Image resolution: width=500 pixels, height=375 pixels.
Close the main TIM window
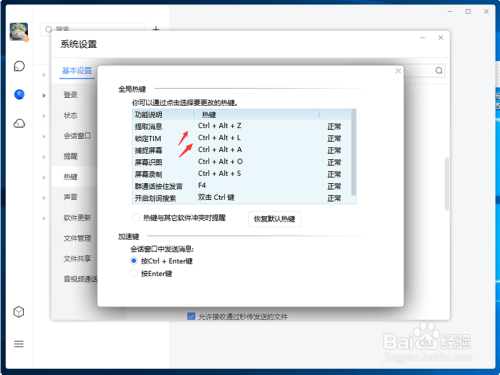point(486,11)
